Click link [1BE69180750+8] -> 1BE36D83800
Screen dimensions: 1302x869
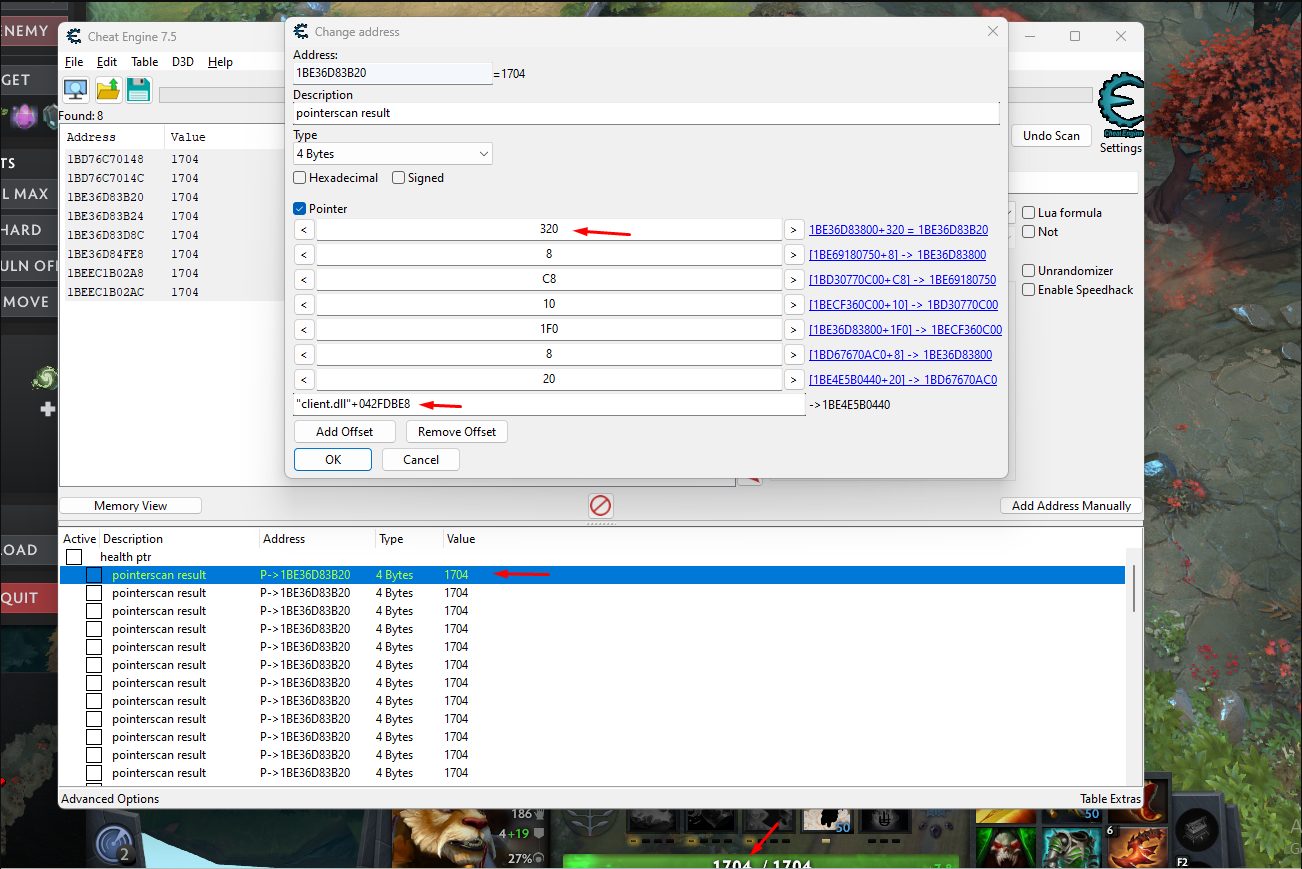897,255
